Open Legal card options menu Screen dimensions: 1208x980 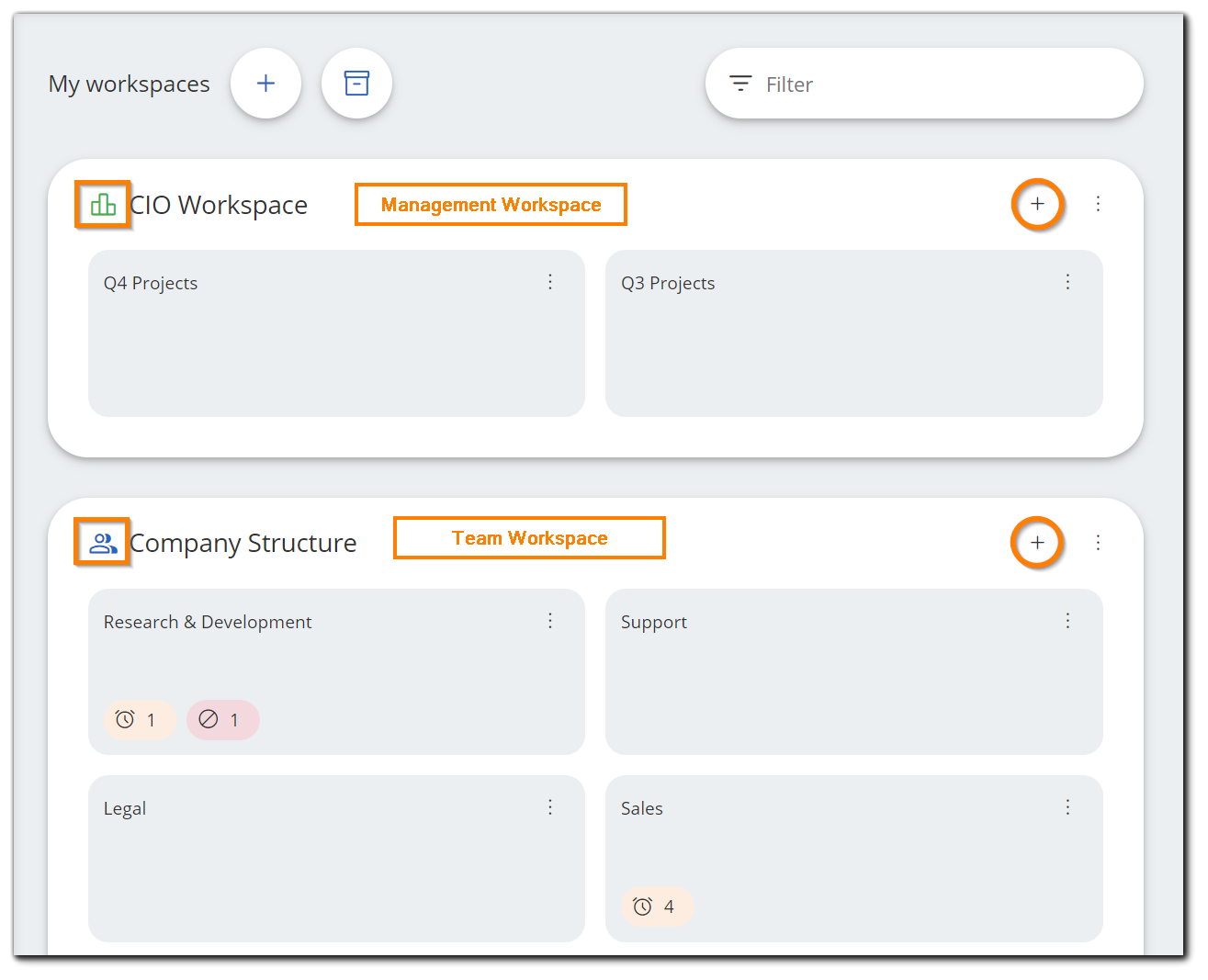[x=550, y=807]
